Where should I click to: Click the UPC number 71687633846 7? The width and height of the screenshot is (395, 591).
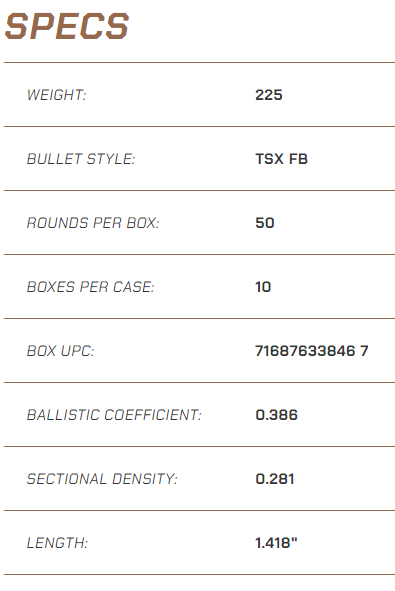coord(312,351)
